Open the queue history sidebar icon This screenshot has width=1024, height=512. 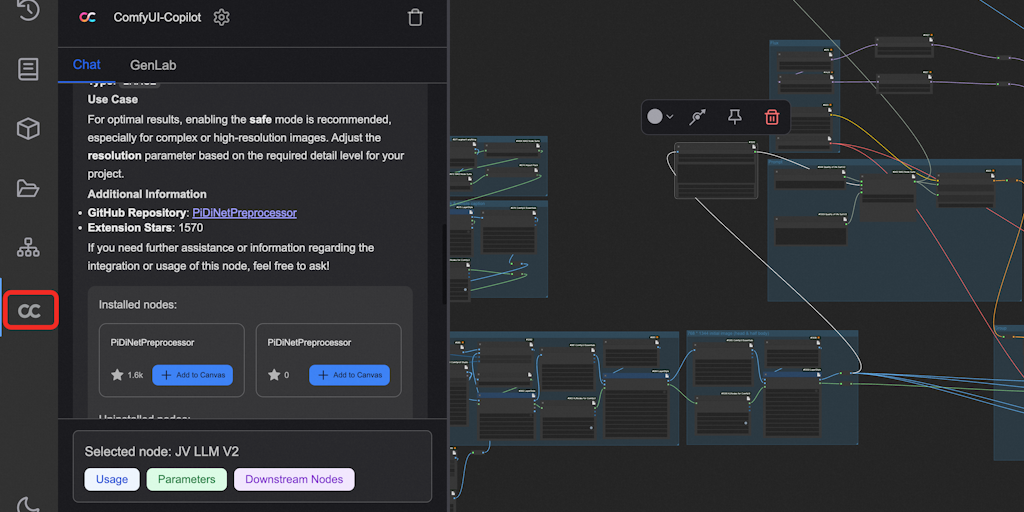click(28, 10)
